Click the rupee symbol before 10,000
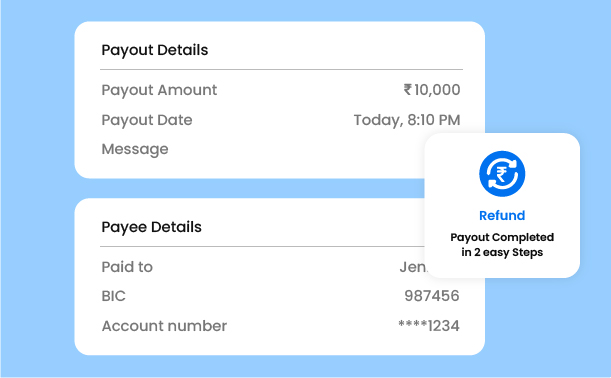The width and height of the screenshot is (611, 378). (x=408, y=89)
